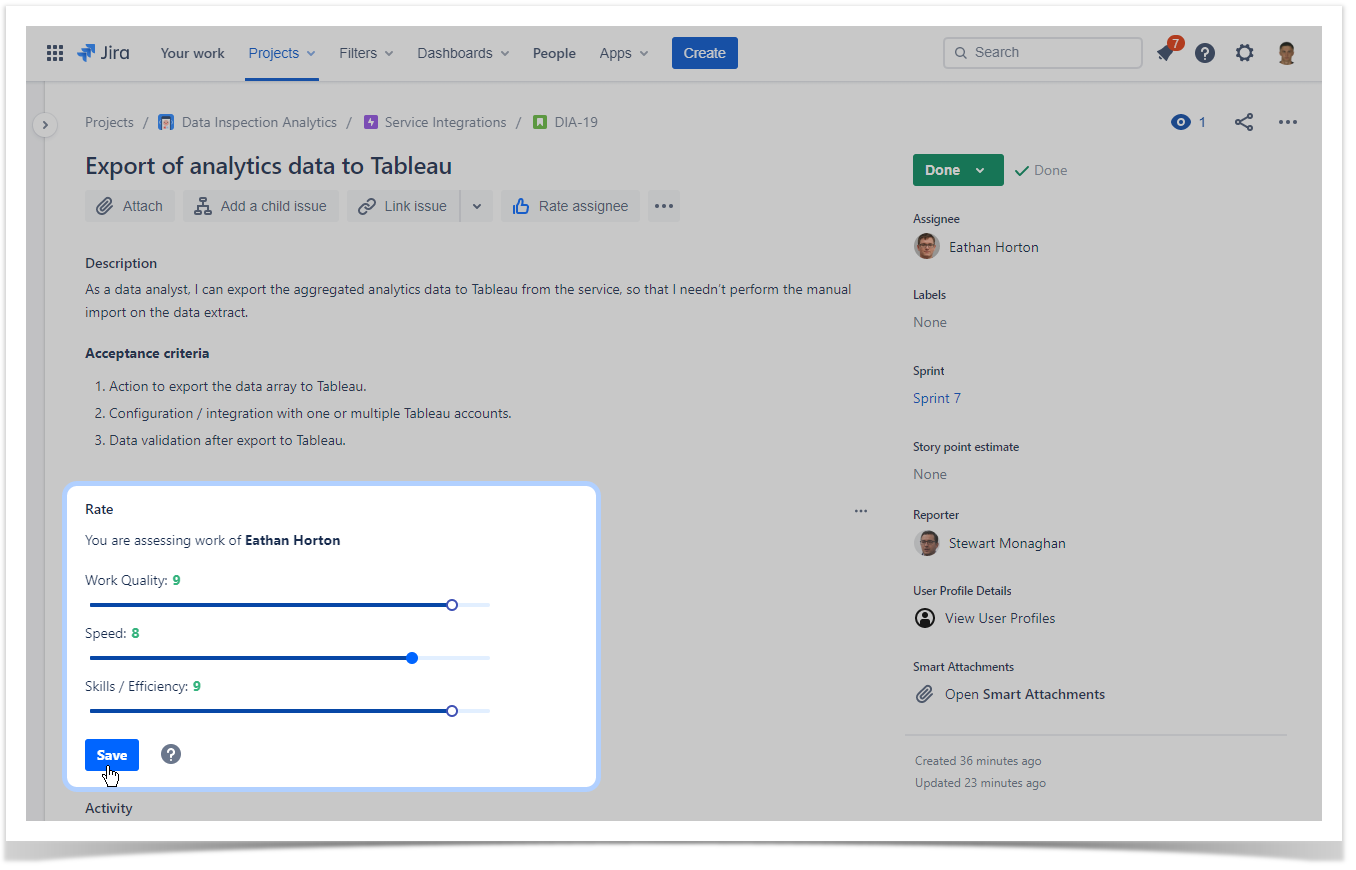Click the Rate assignee button

tap(570, 206)
